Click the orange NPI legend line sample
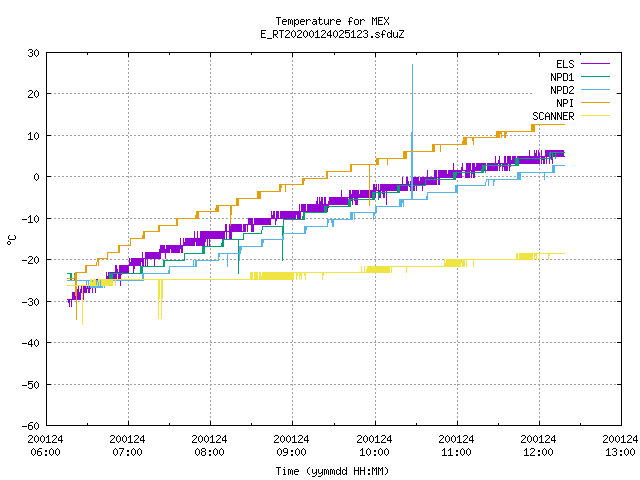This screenshot has width=640, height=480. click(x=596, y=103)
